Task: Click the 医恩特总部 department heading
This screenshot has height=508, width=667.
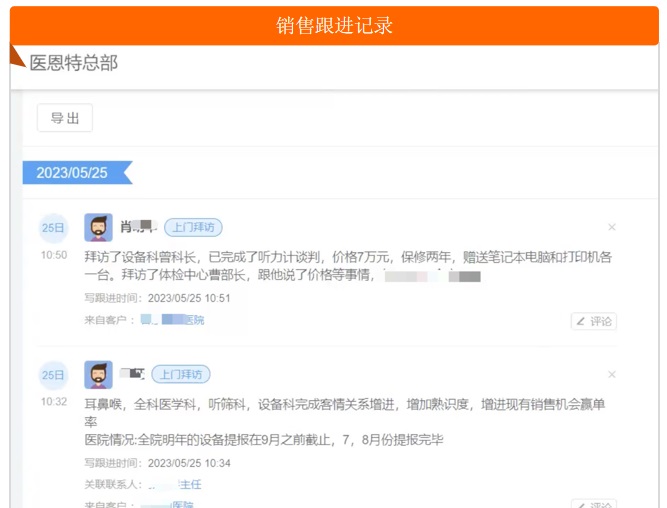Action: click(74, 63)
